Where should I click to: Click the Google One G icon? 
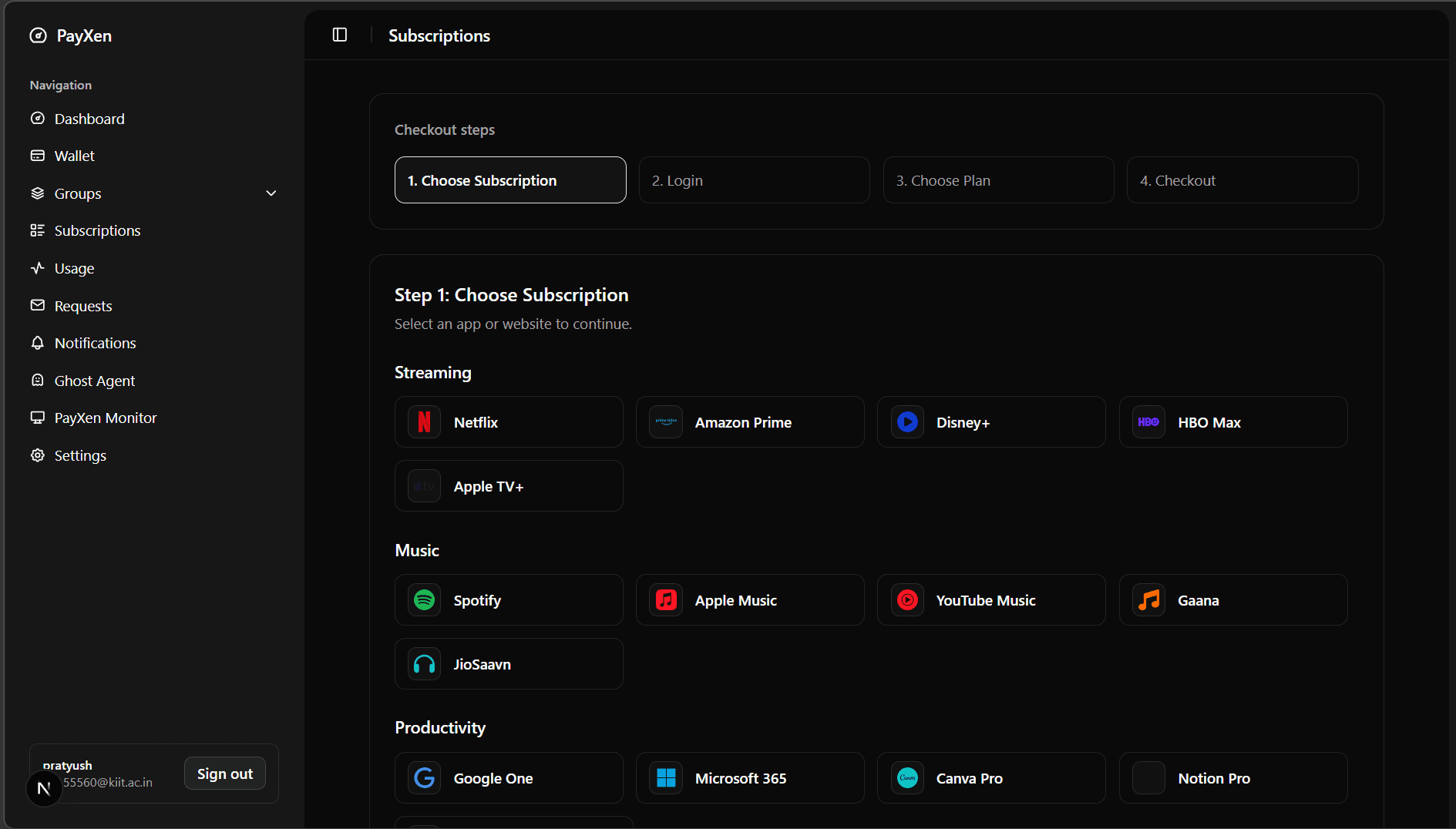(x=424, y=778)
